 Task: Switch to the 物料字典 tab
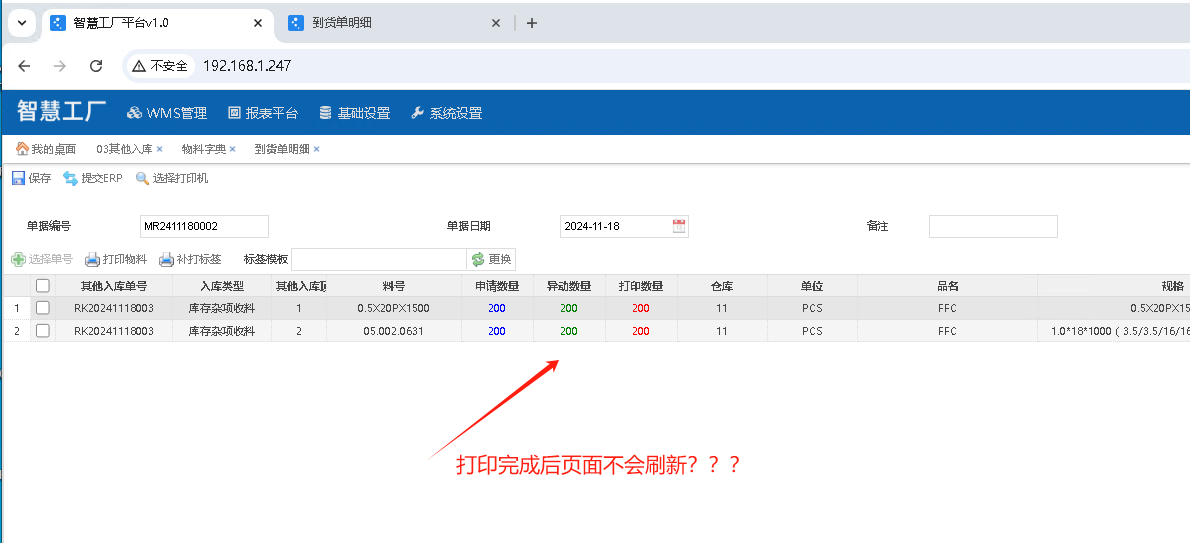pos(203,149)
